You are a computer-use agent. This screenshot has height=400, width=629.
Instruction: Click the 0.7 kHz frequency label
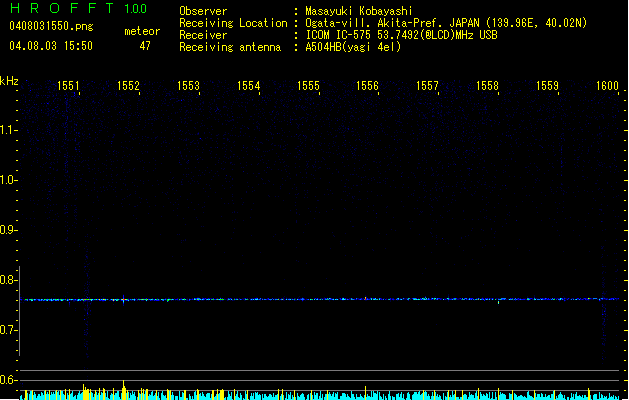8,330
